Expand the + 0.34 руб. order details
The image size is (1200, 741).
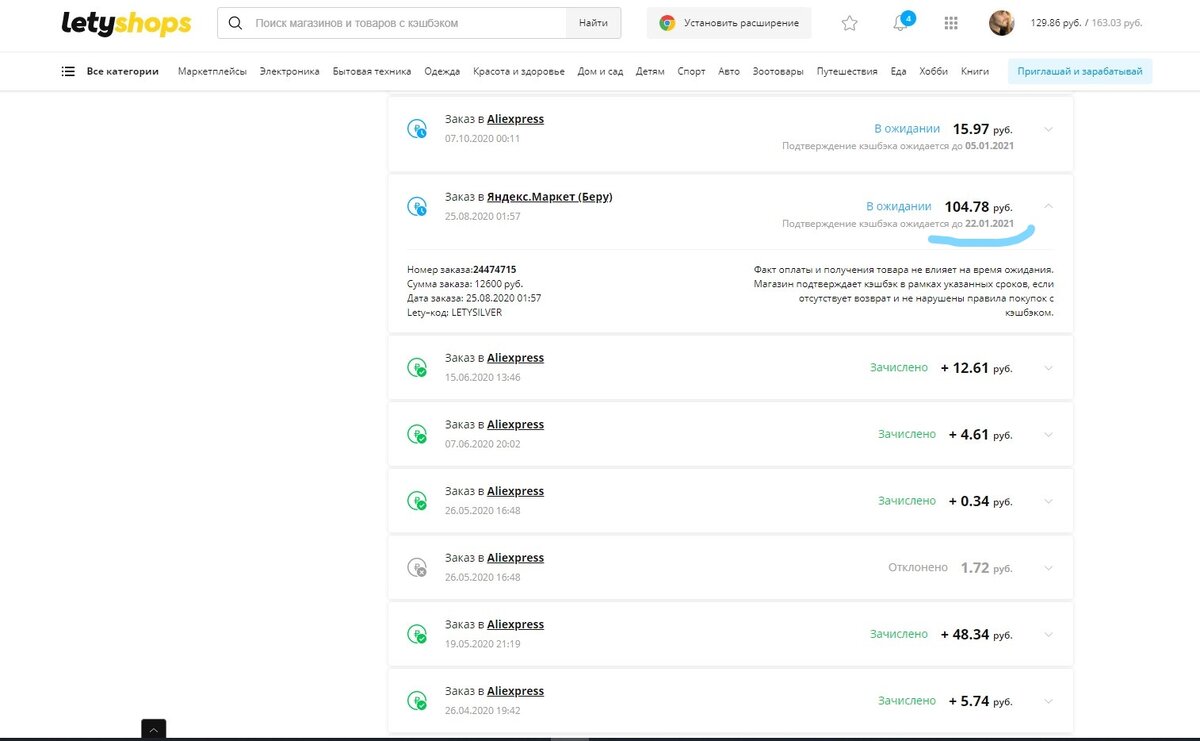[x=1048, y=501]
